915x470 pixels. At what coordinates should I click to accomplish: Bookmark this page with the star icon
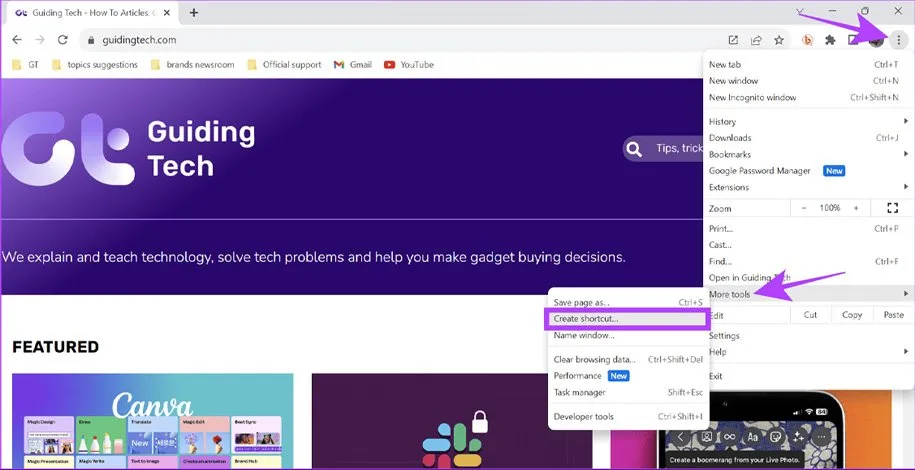tap(779, 40)
